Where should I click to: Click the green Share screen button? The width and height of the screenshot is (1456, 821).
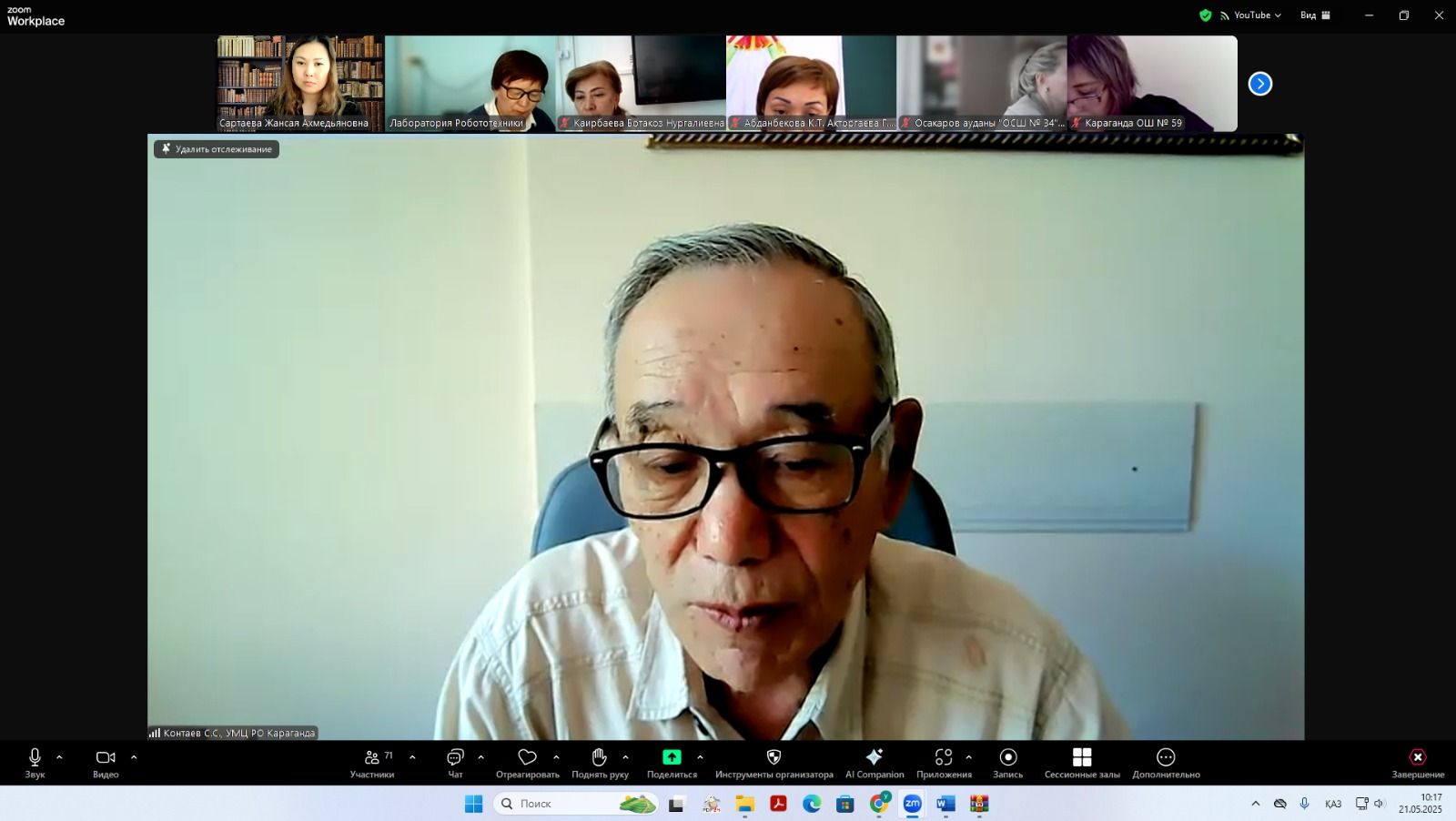pos(672,763)
